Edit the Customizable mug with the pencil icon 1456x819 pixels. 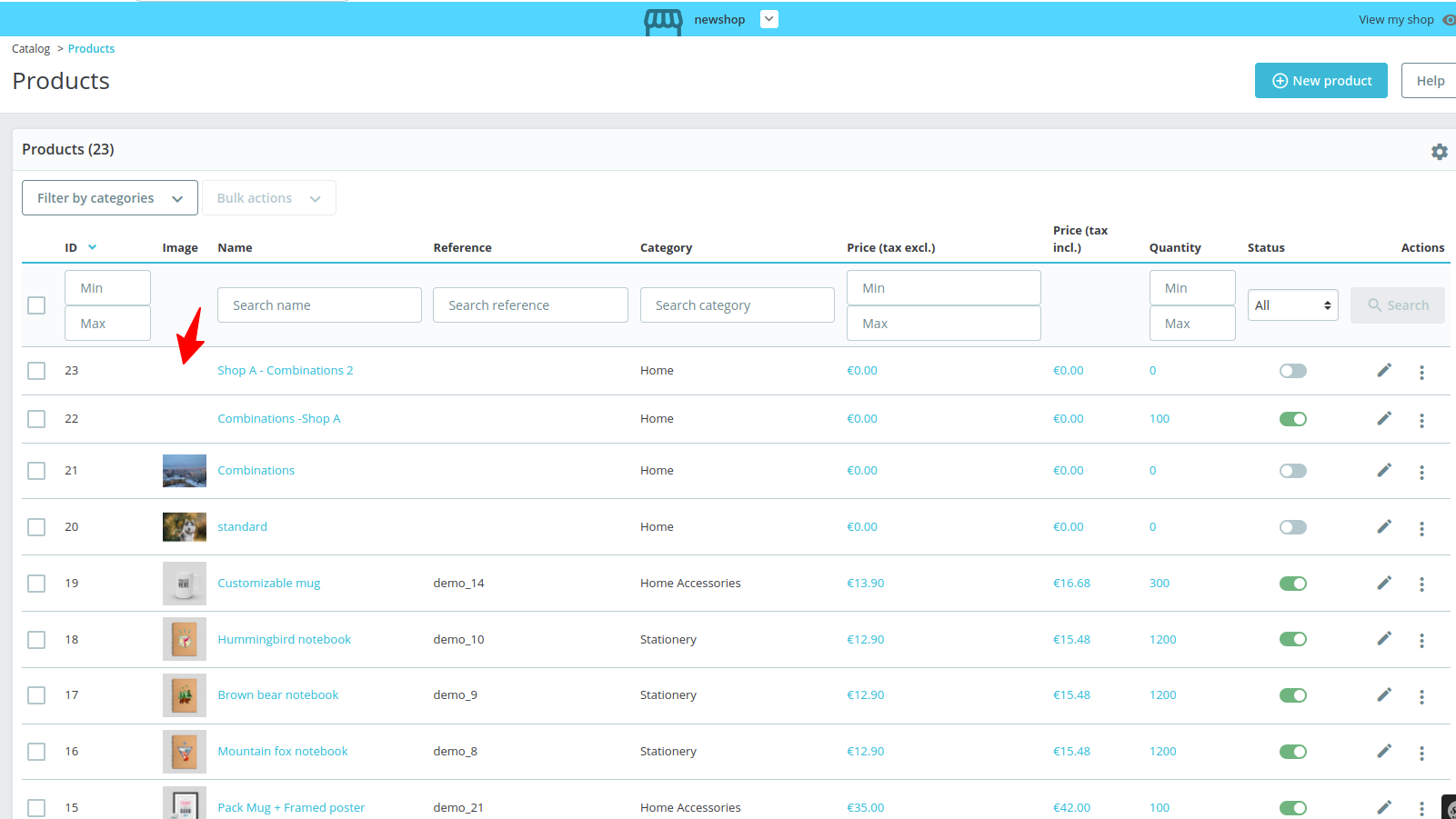pyautogui.click(x=1384, y=583)
